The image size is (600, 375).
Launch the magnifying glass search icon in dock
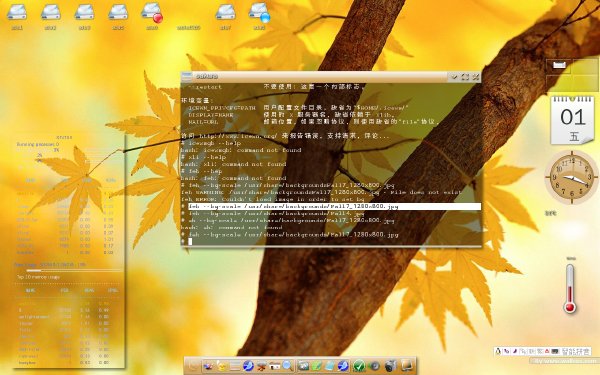tap(288, 365)
